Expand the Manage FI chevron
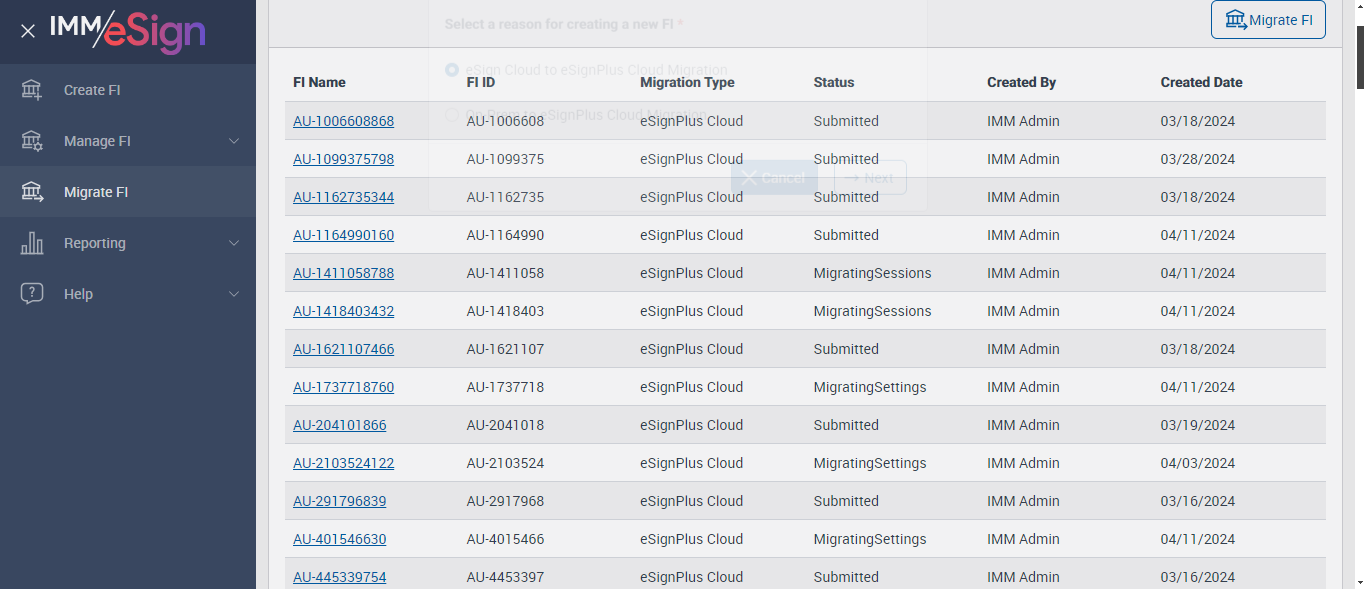 (x=234, y=141)
